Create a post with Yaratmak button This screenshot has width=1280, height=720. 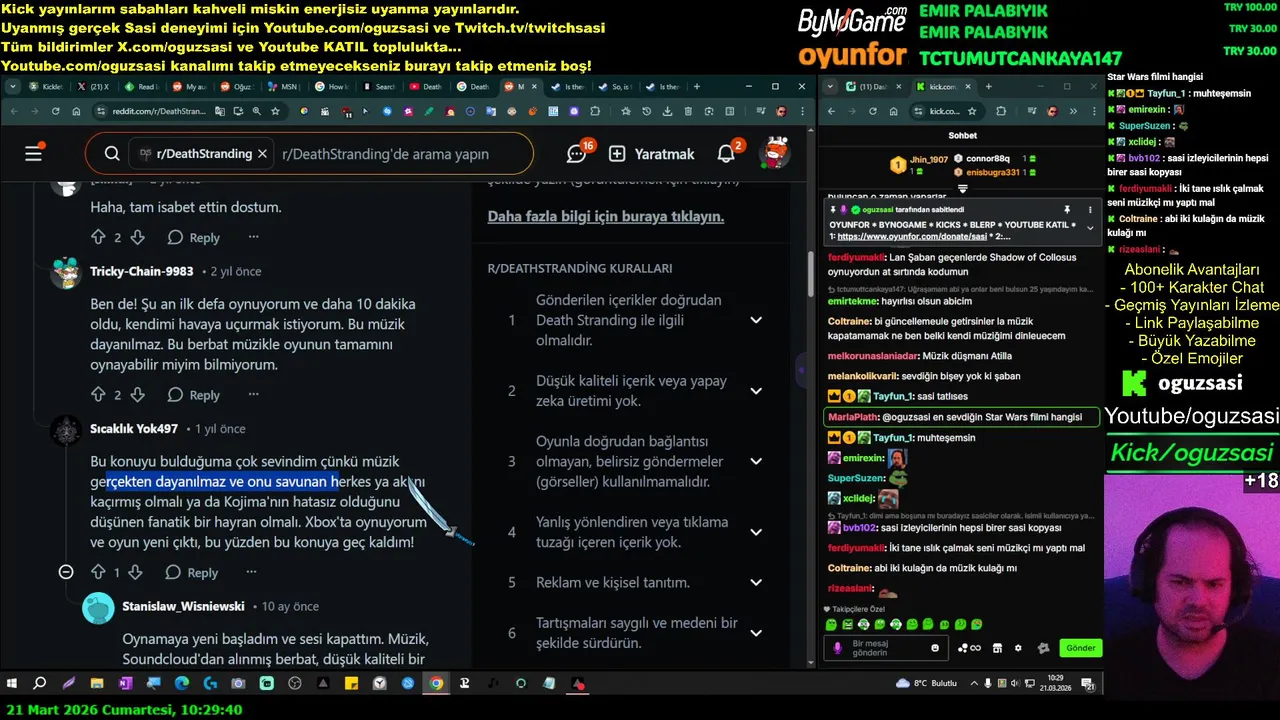pyautogui.click(x=652, y=154)
